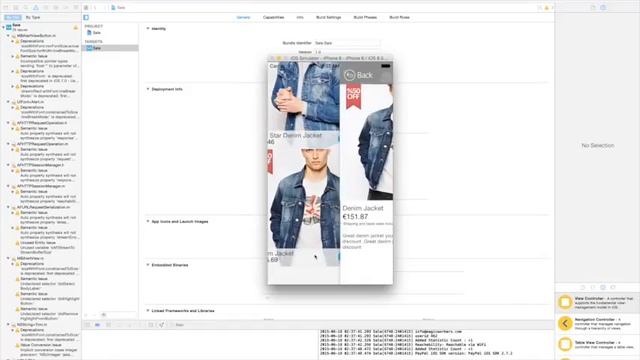640x360 pixels.
Task: Select the By Type issue filter
Action: pyautogui.click(x=33, y=18)
